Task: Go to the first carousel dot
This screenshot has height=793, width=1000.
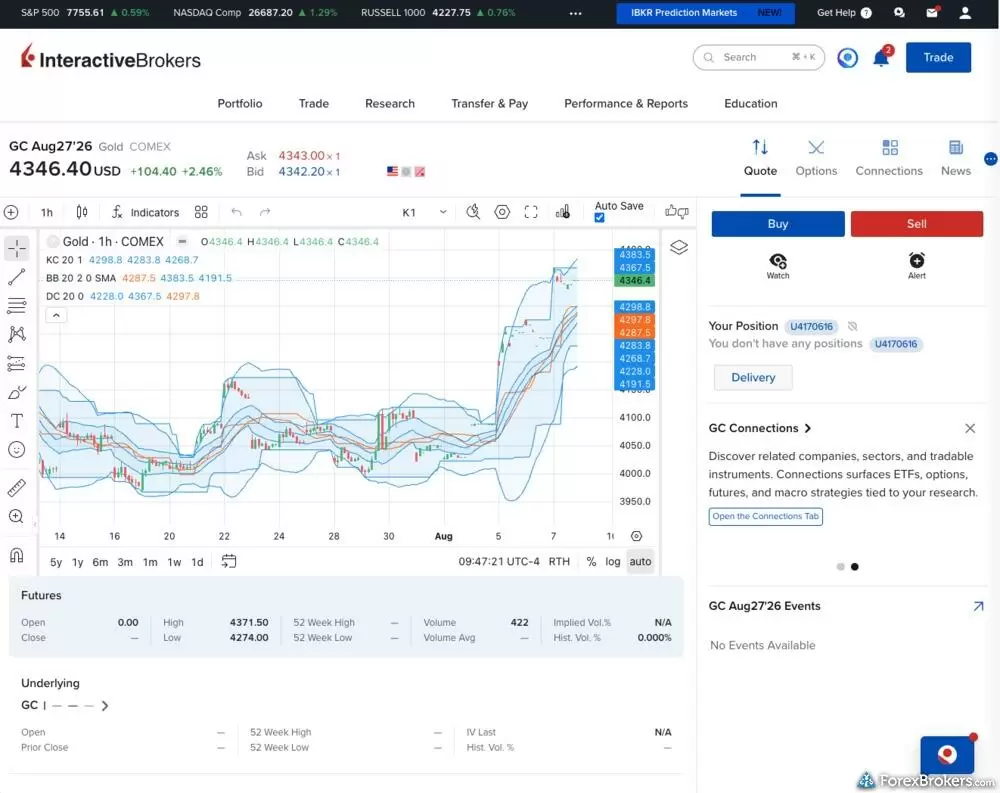Action: [841, 567]
